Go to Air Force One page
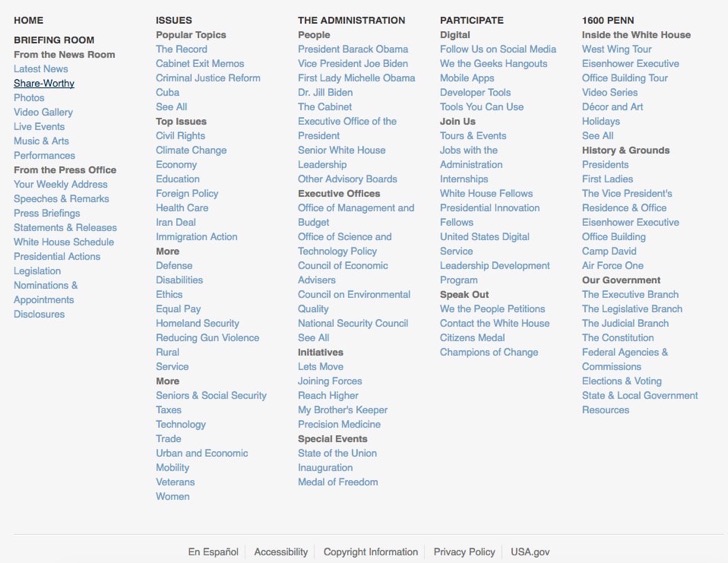This screenshot has width=728, height=563. click(612, 266)
